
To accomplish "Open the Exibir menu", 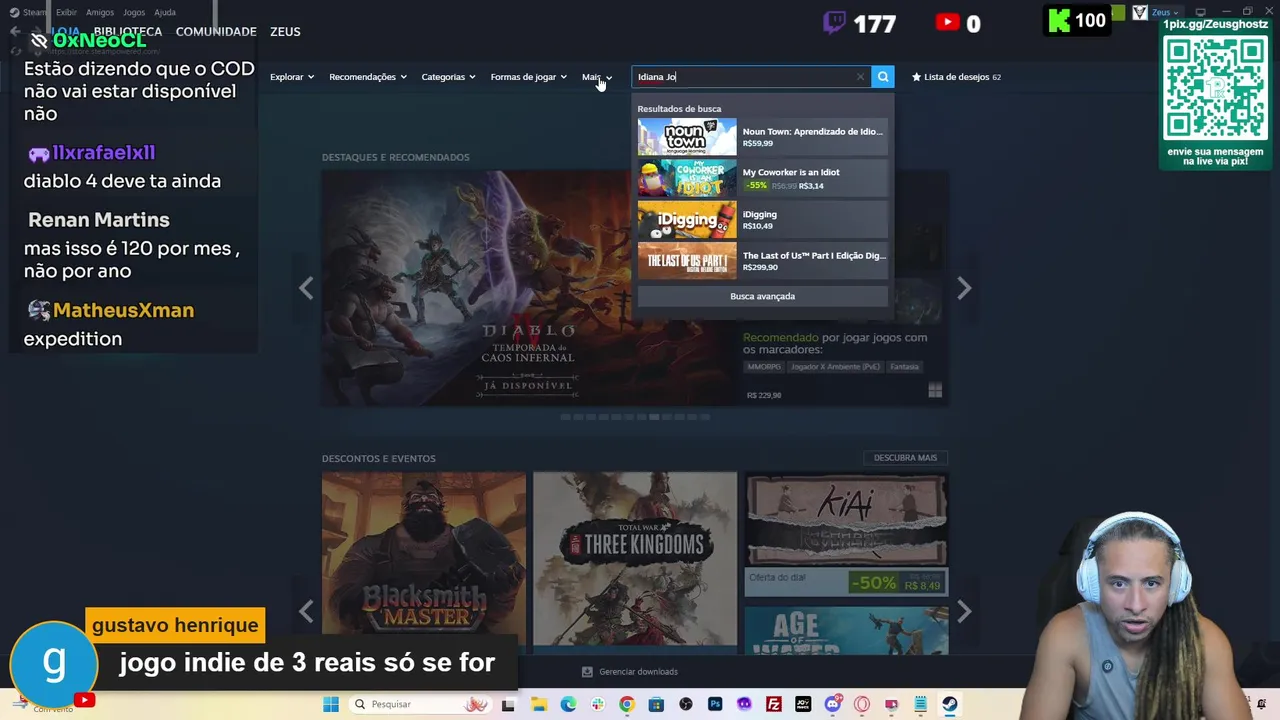I will click(66, 12).
